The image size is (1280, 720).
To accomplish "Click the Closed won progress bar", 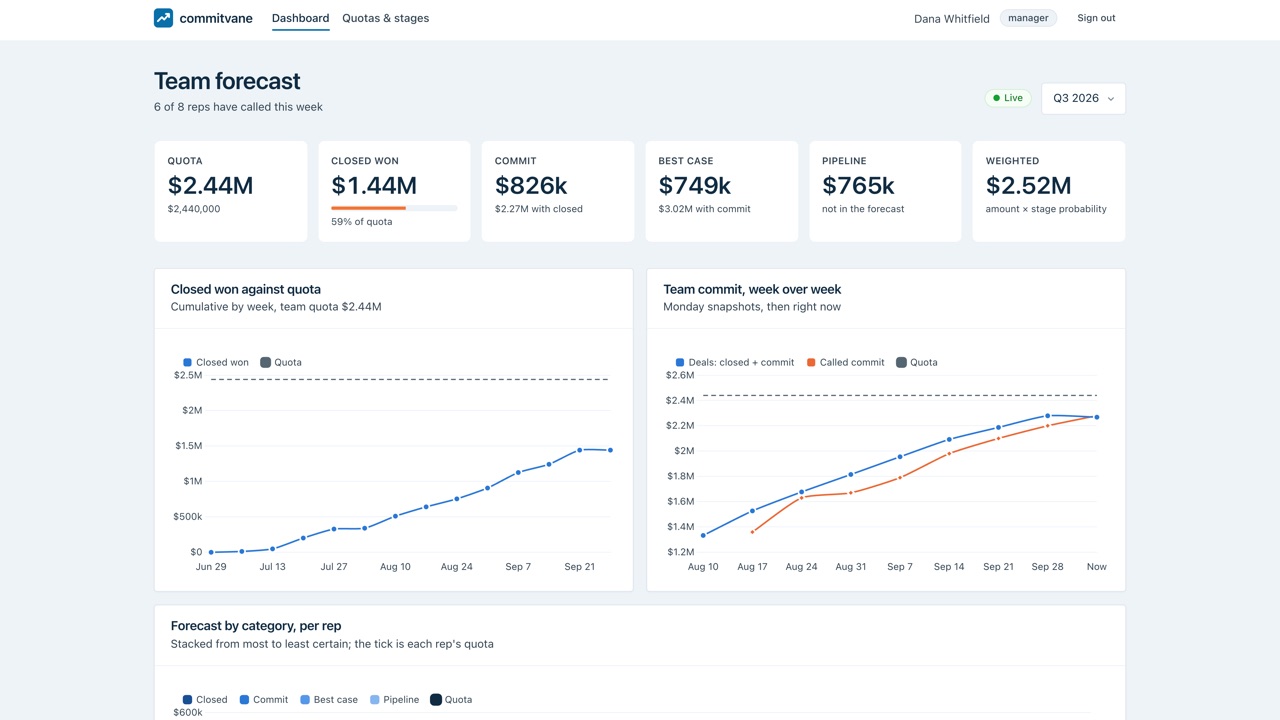I will [394, 208].
